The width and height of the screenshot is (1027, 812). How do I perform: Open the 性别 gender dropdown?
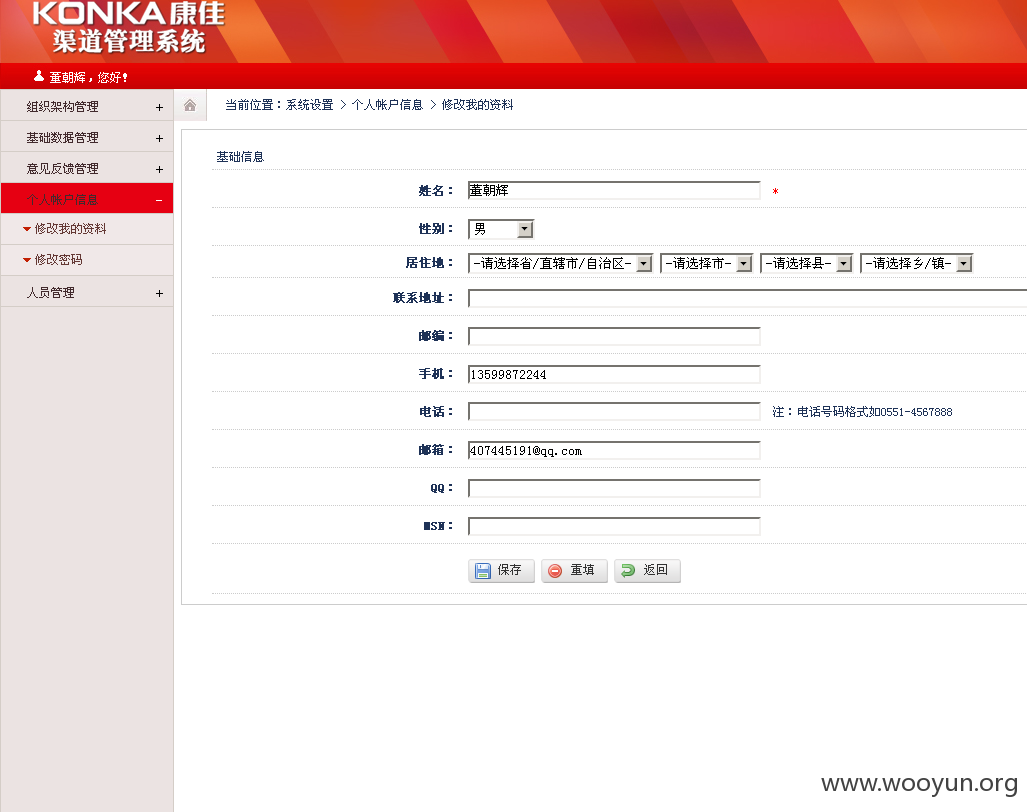coord(501,229)
